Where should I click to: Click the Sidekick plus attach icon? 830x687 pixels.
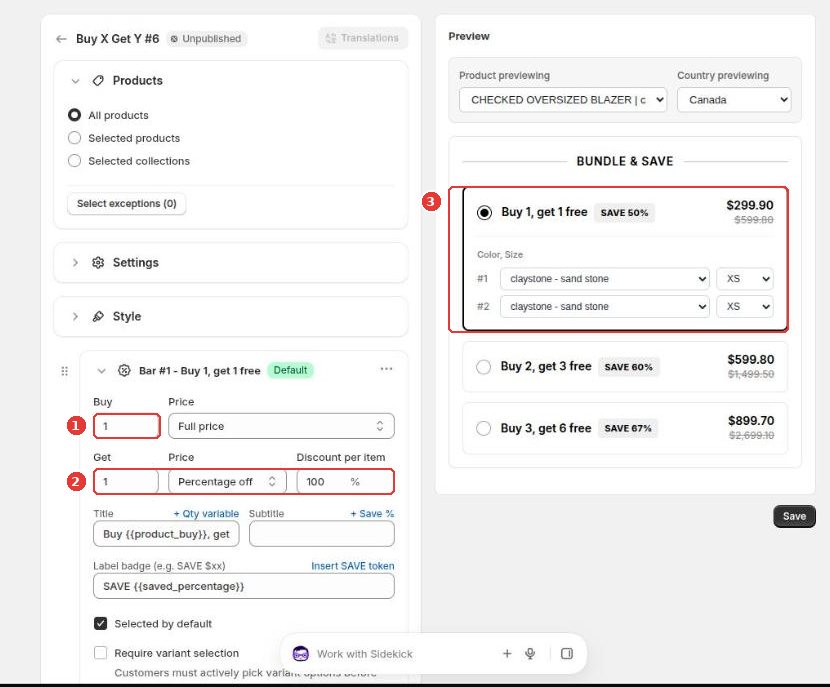[507, 654]
